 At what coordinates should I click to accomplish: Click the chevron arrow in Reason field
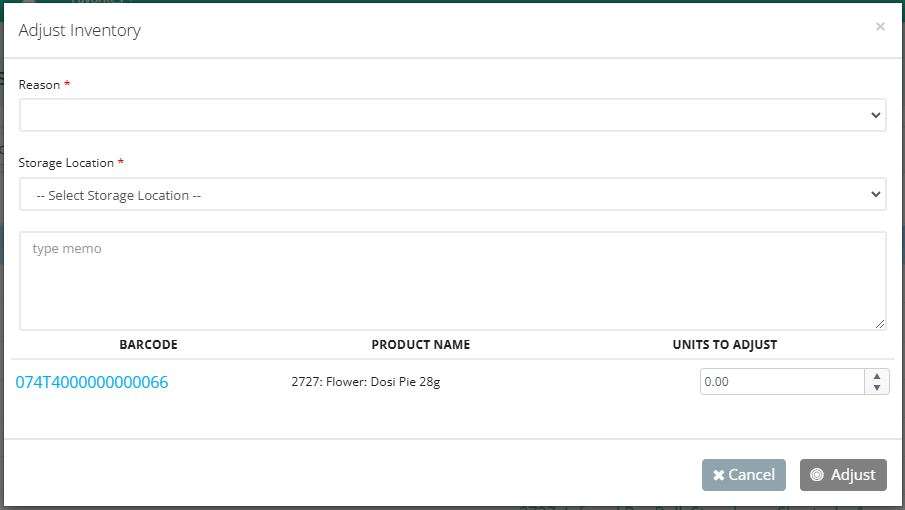[875, 115]
